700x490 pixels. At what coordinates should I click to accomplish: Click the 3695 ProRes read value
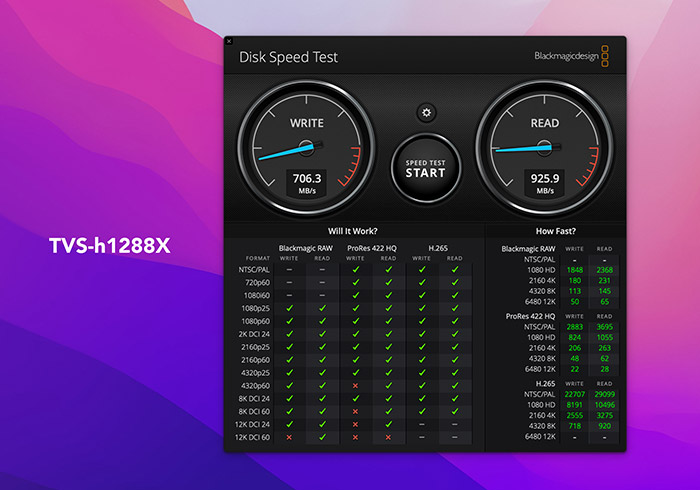click(604, 327)
